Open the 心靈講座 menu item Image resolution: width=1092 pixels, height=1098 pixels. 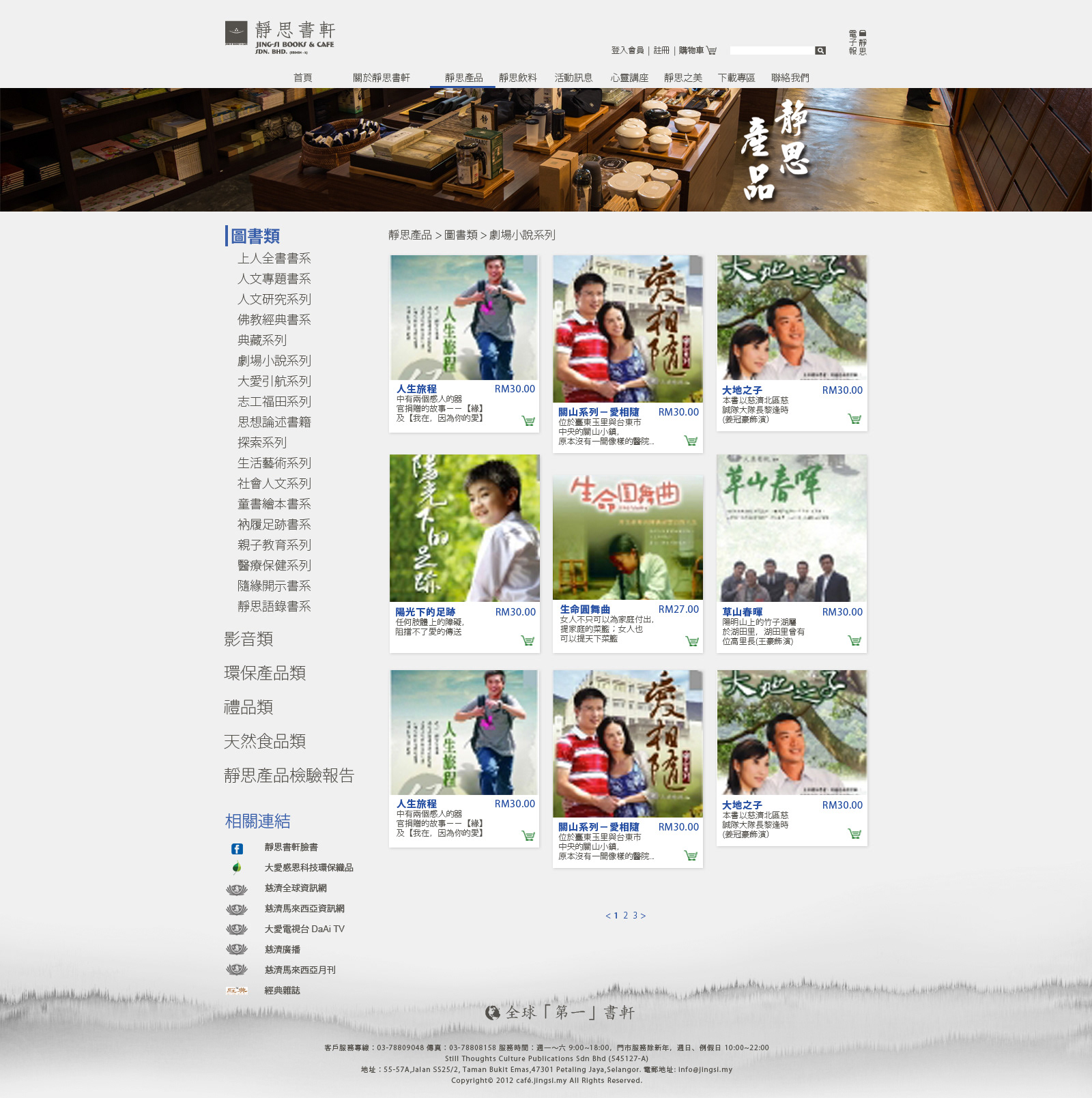click(x=629, y=78)
